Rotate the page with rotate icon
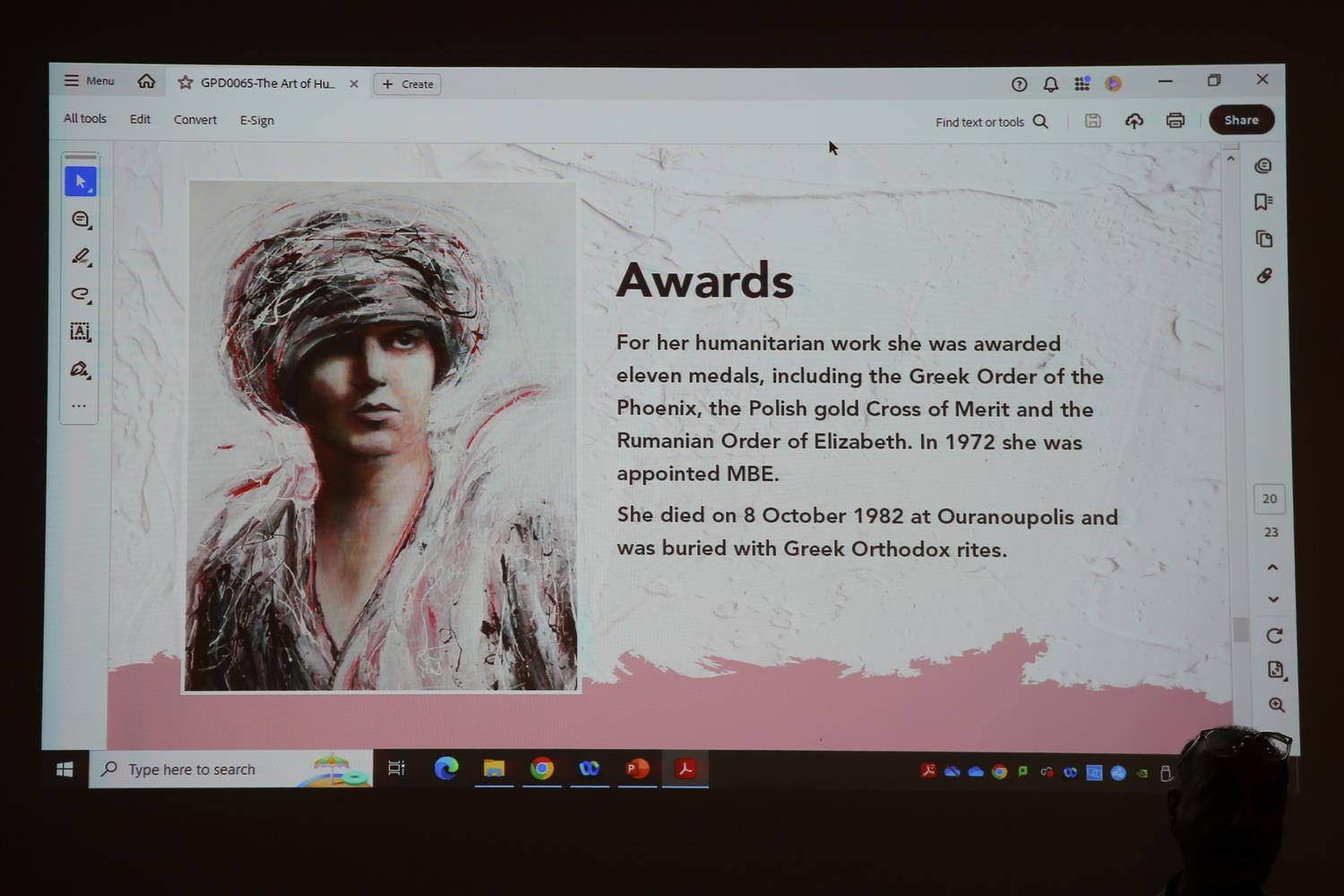Viewport: 1344px width, 896px height. pyautogui.click(x=1274, y=635)
